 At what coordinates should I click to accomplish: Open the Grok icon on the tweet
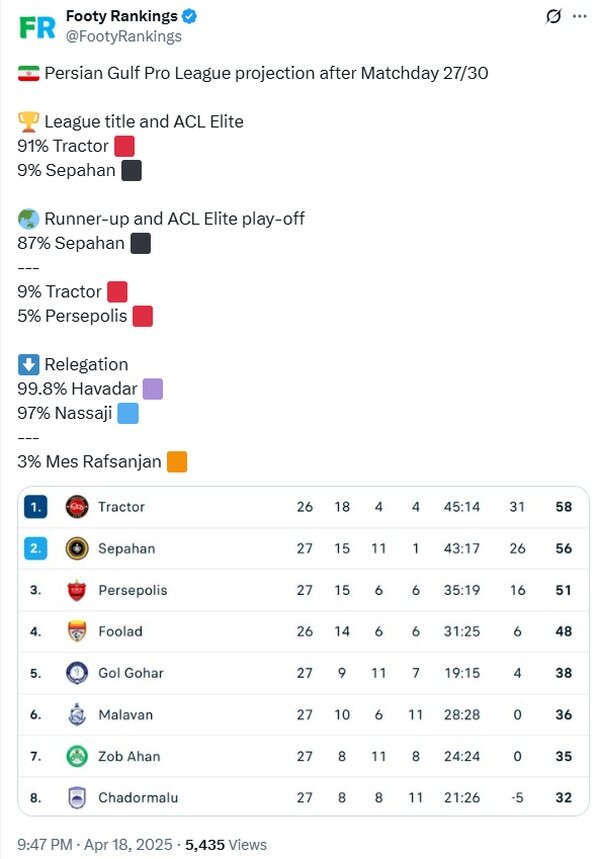coord(552,17)
